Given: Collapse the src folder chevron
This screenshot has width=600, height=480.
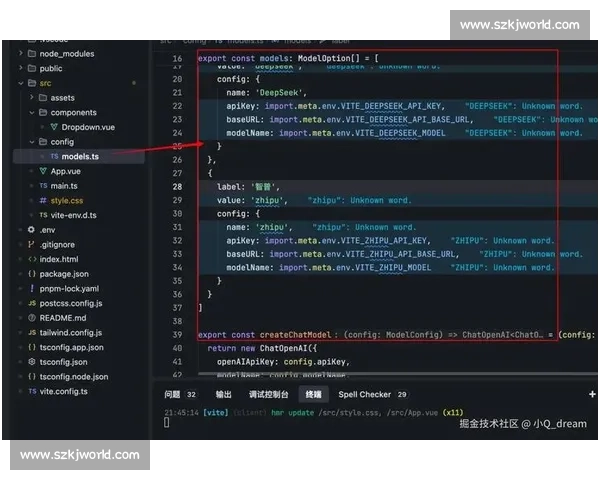Looking at the screenshot, I should (21, 83).
